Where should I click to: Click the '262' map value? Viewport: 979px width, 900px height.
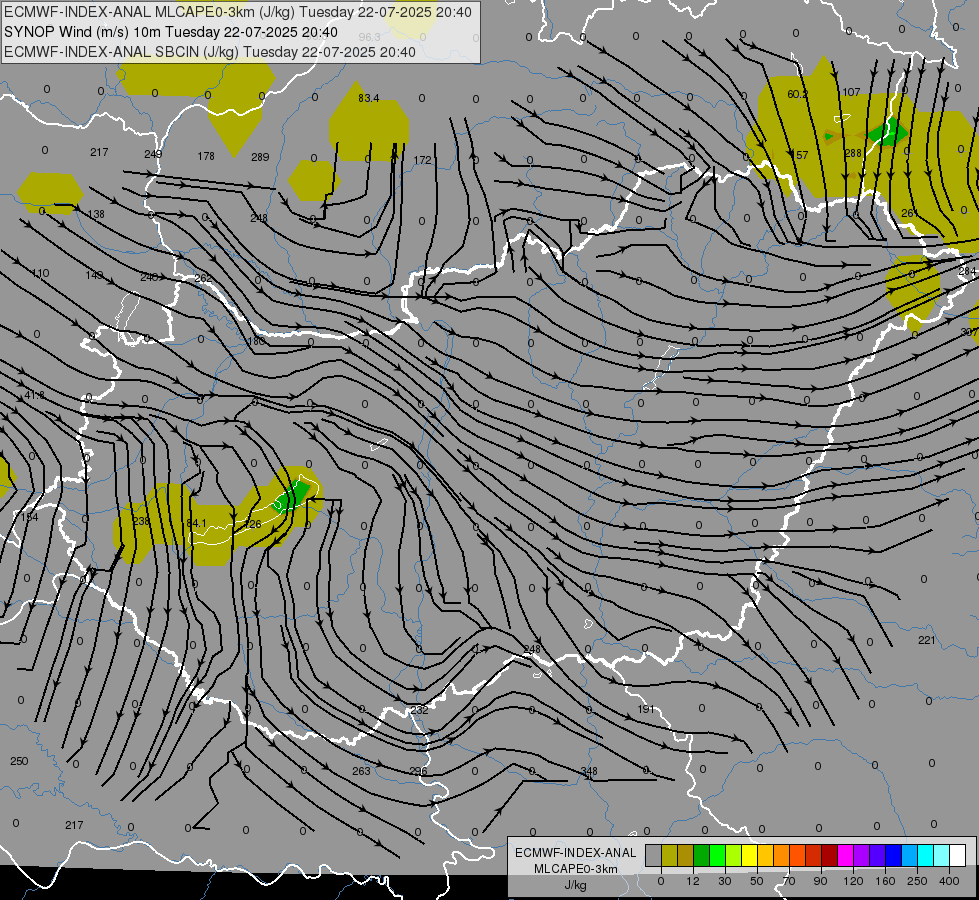click(203, 279)
